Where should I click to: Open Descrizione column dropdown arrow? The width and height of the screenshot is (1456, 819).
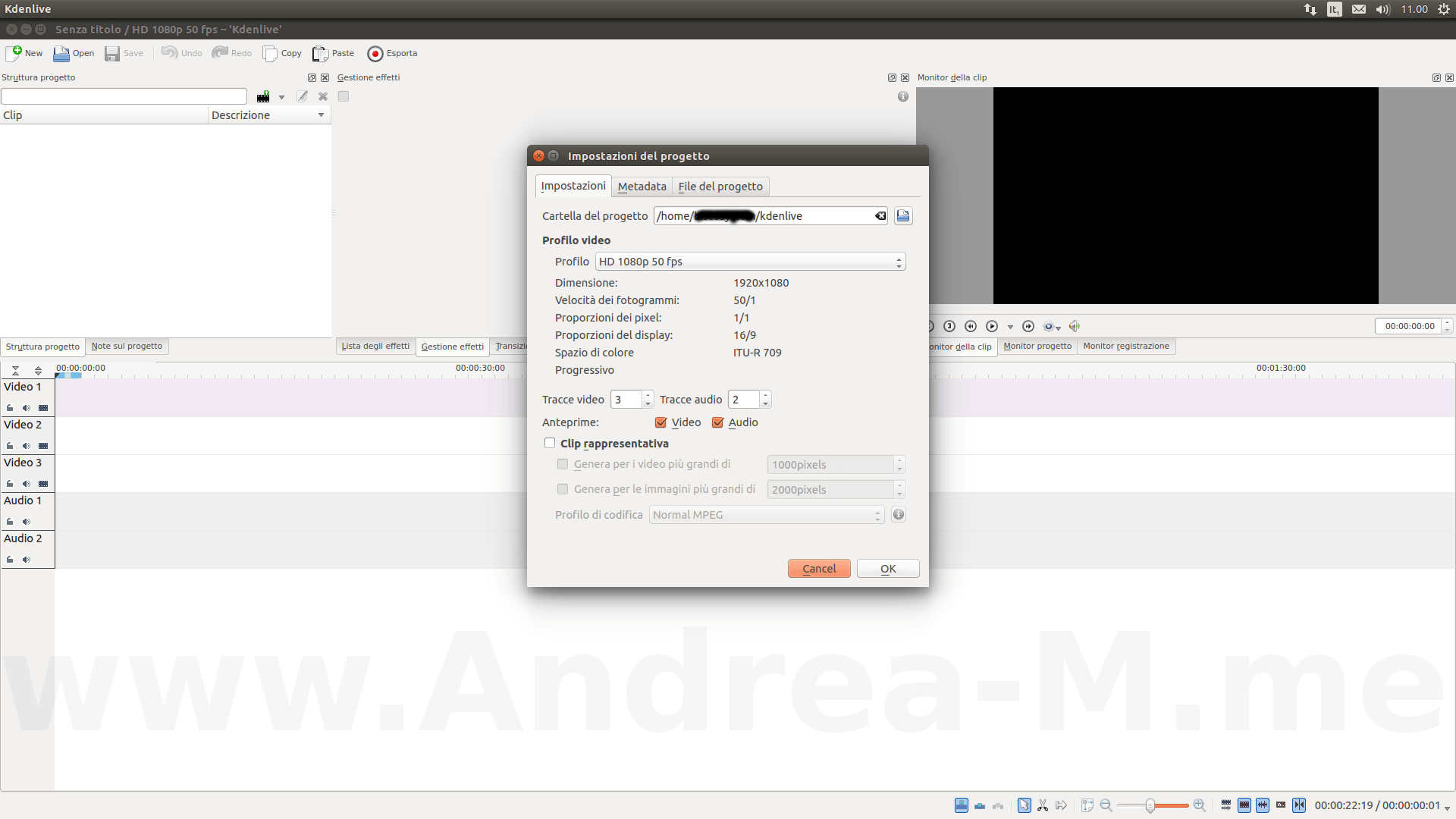[x=321, y=115]
